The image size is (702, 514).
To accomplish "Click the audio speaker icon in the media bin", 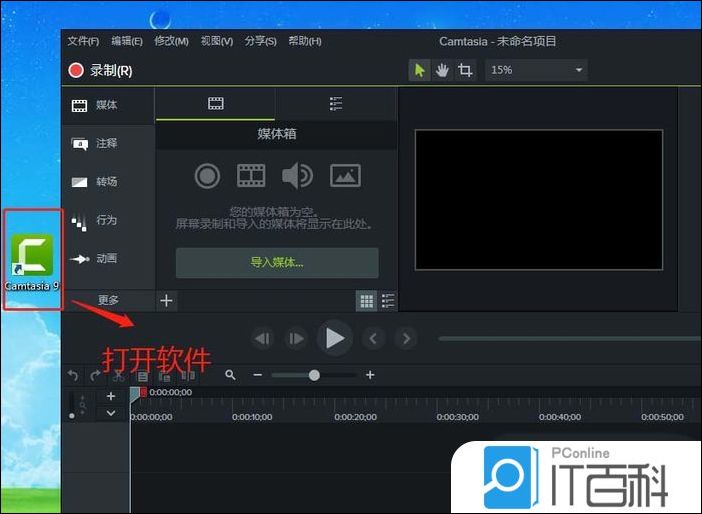I will pos(297,176).
